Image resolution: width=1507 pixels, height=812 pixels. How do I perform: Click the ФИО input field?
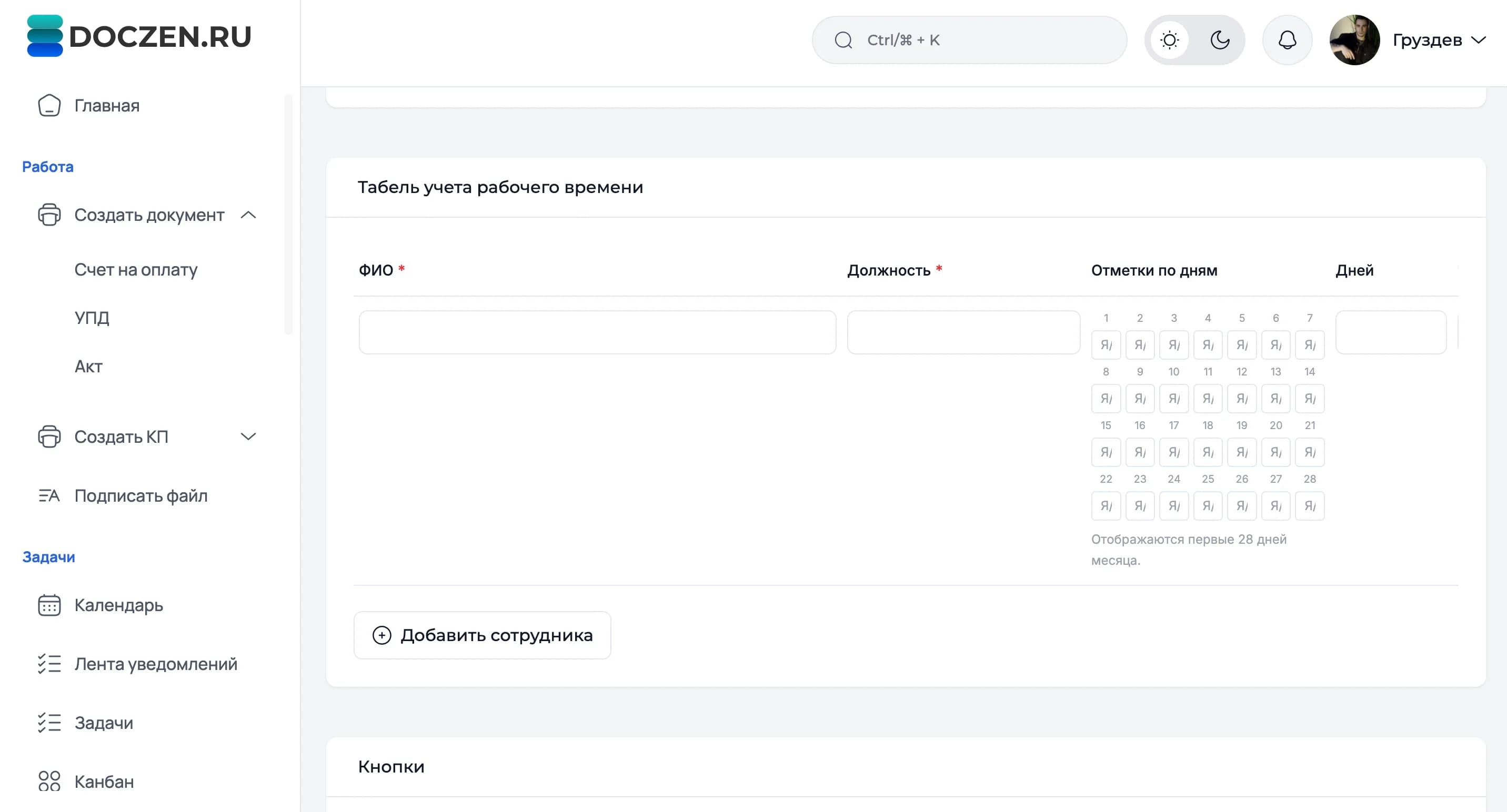[x=597, y=332]
